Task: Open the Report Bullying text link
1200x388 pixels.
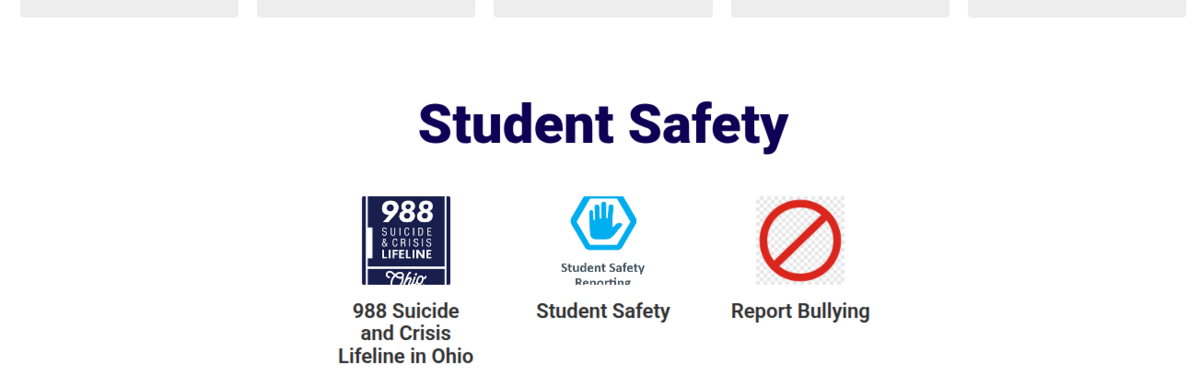Action: pyautogui.click(x=800, y=311)
